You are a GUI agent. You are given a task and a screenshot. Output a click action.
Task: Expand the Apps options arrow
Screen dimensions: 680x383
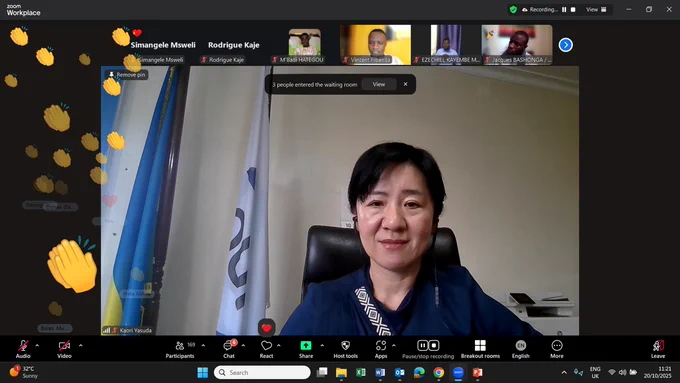pos(394,346)
